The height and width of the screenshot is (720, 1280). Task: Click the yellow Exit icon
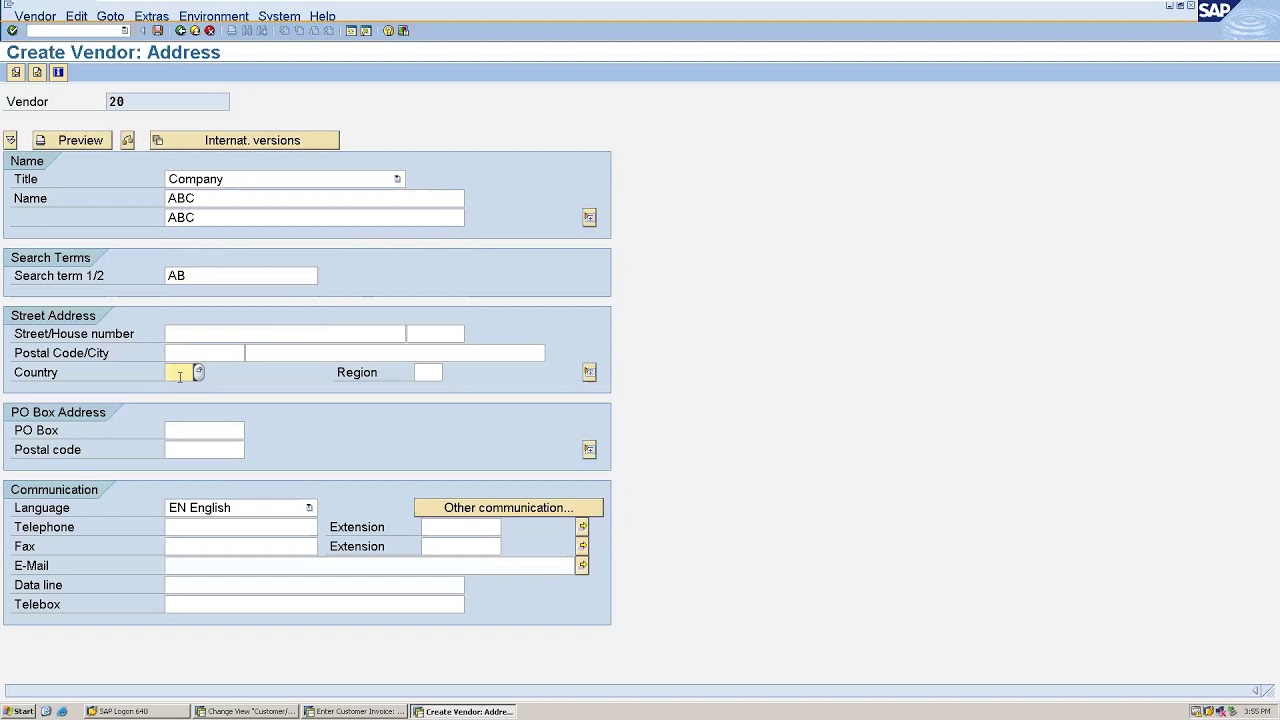195,31
